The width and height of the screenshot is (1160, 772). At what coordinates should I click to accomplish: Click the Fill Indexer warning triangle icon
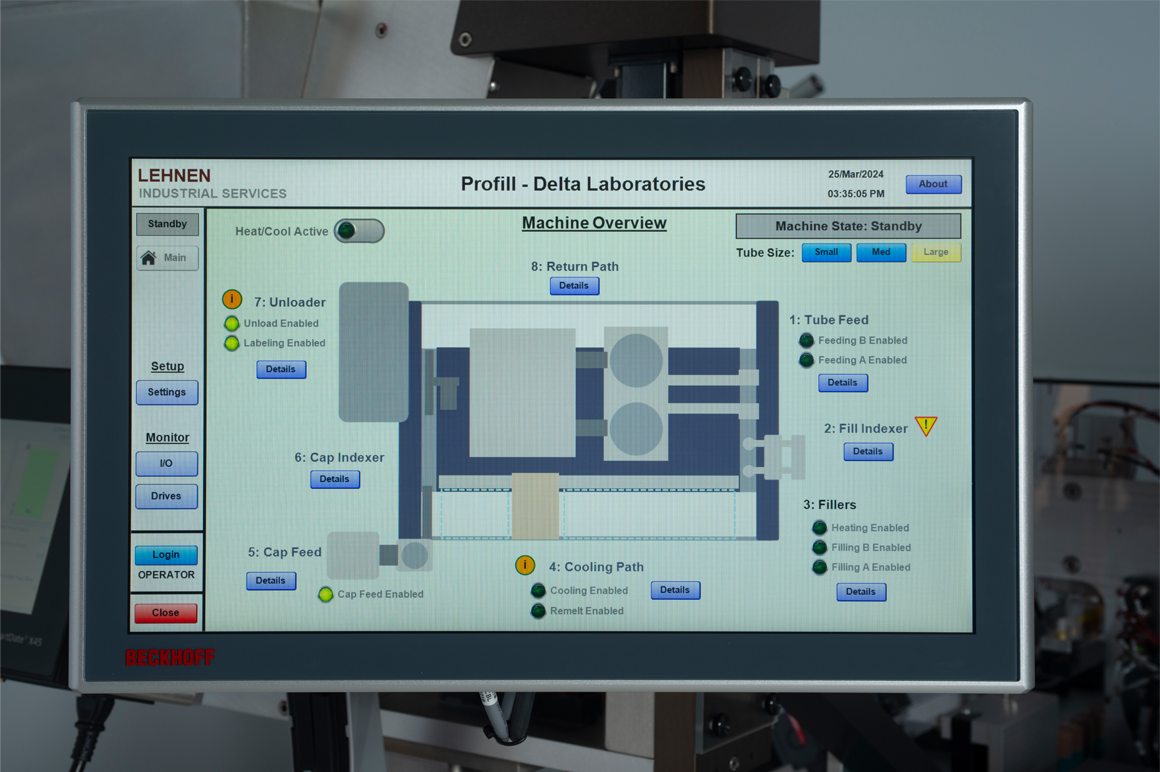tap(926, 426)
